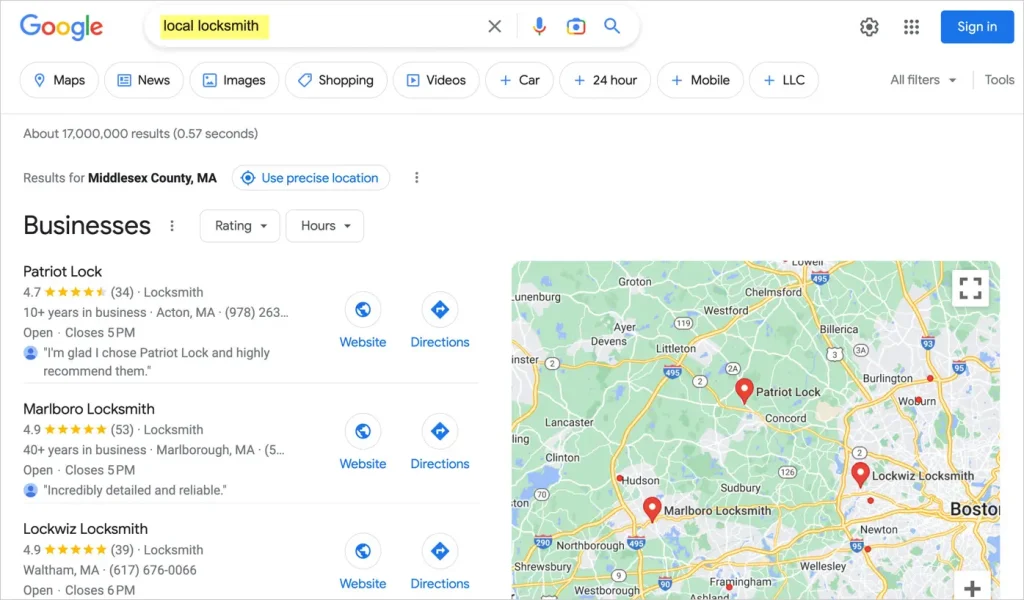Click Lockwiz phone number (617) 676-0066
The height and width of the screenshot is (600, 1024).
click(153, 570)
